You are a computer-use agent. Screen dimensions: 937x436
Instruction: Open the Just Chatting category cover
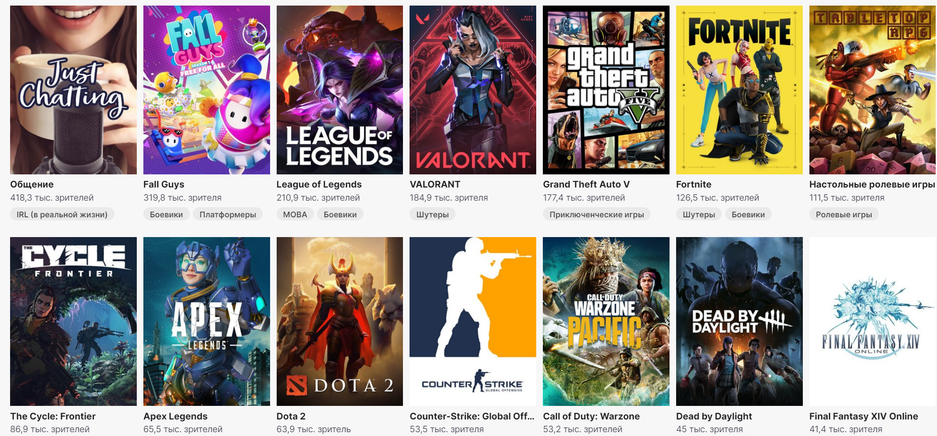73,90
